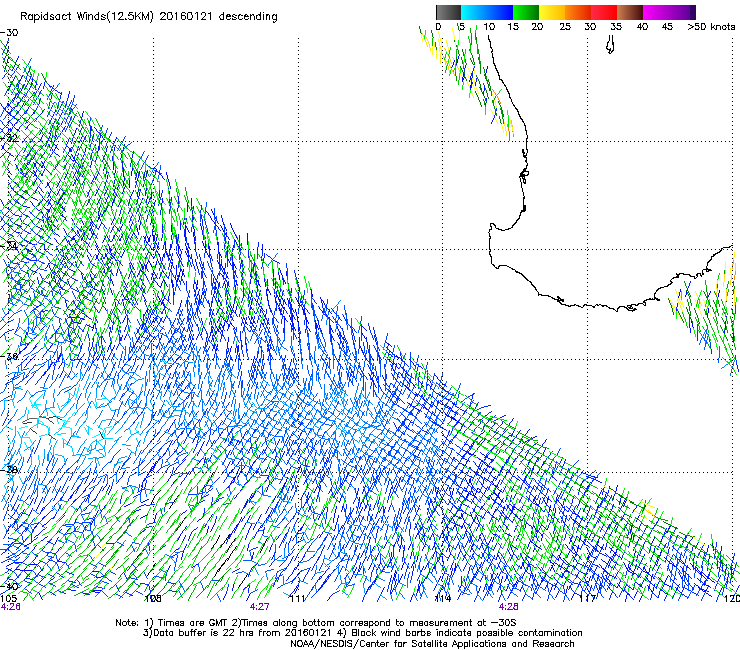Click the 'Times are GMT' note line
The height and width of the screenshot is (650, 740).
point(316,623)
